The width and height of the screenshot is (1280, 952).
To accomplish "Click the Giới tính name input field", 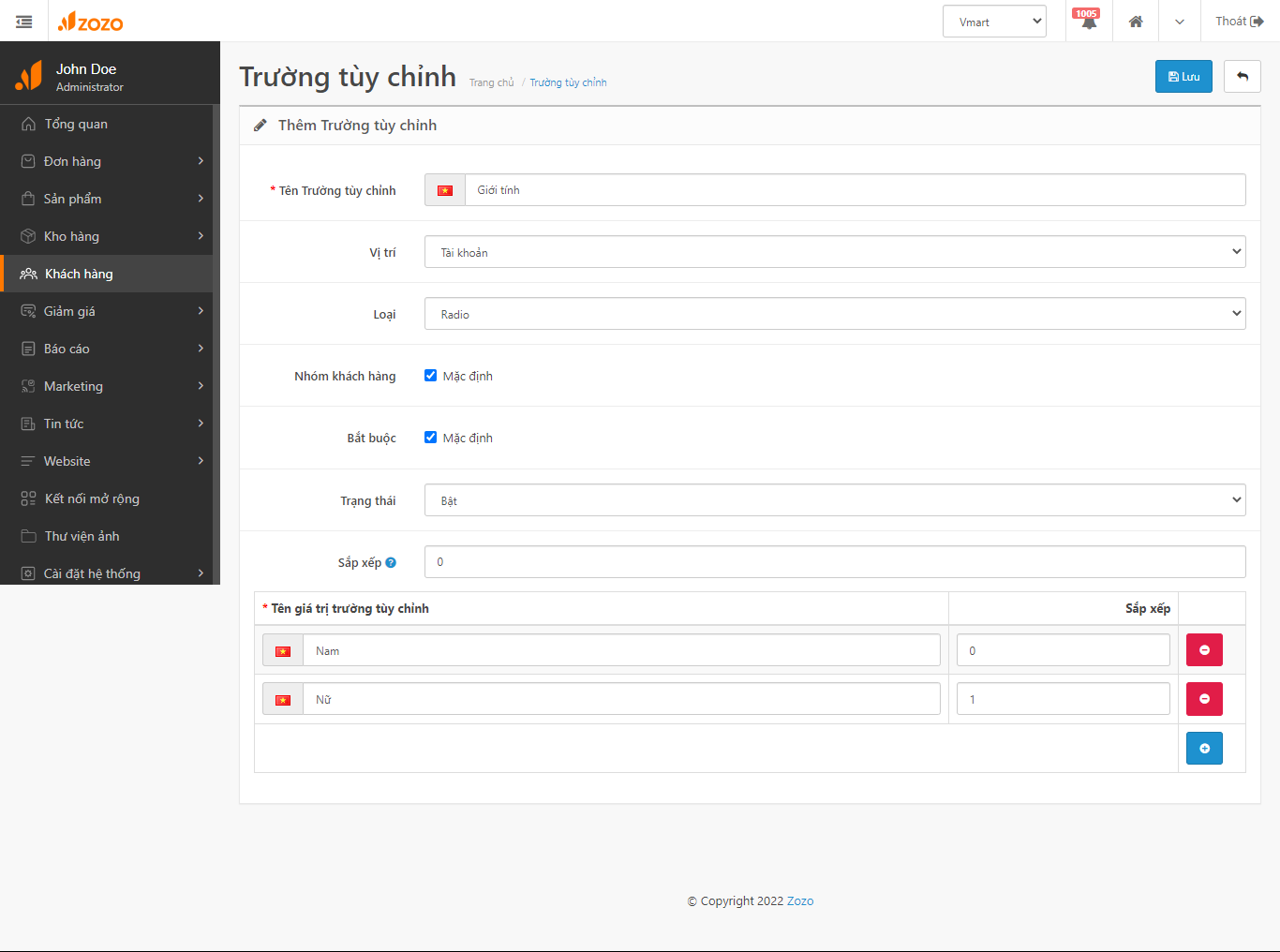I will click(x=856, y=190).
